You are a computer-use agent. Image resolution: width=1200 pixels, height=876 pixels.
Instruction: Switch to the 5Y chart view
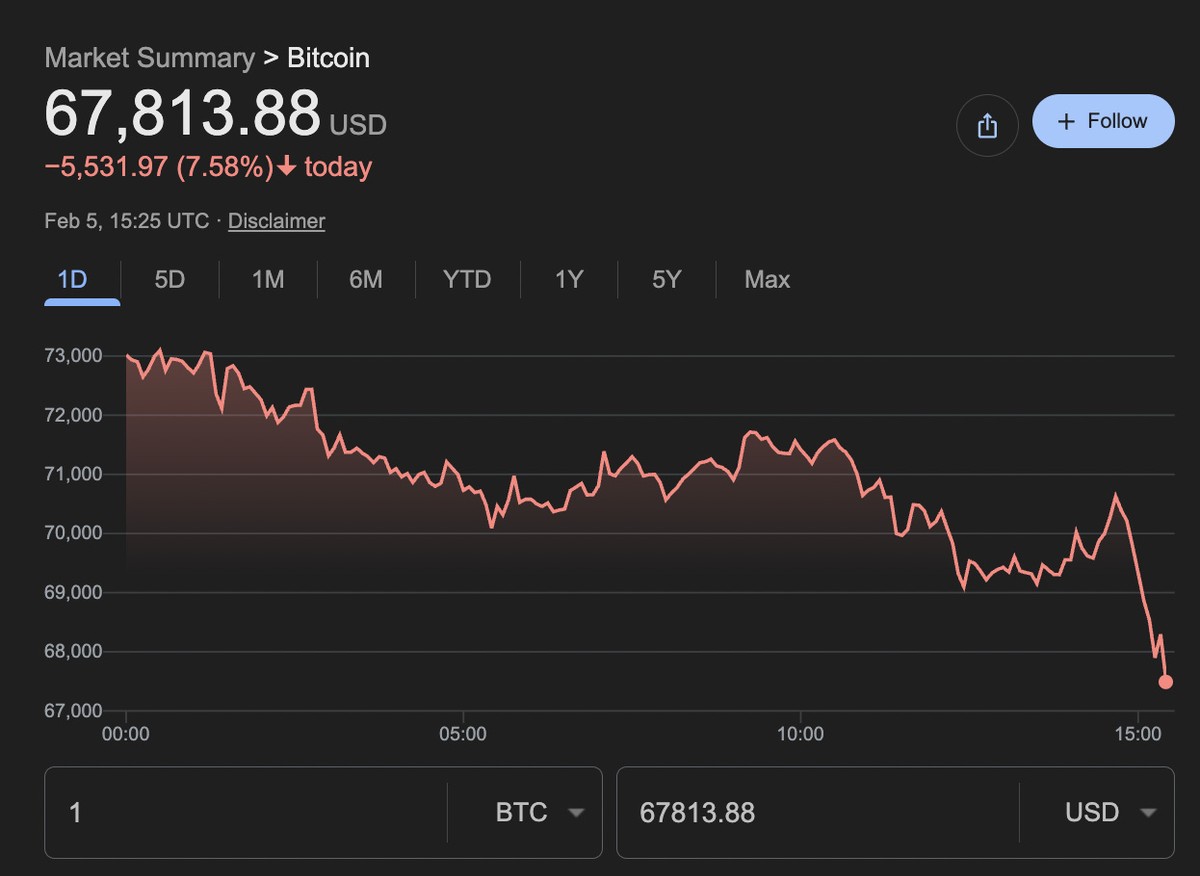coord(666,279)
